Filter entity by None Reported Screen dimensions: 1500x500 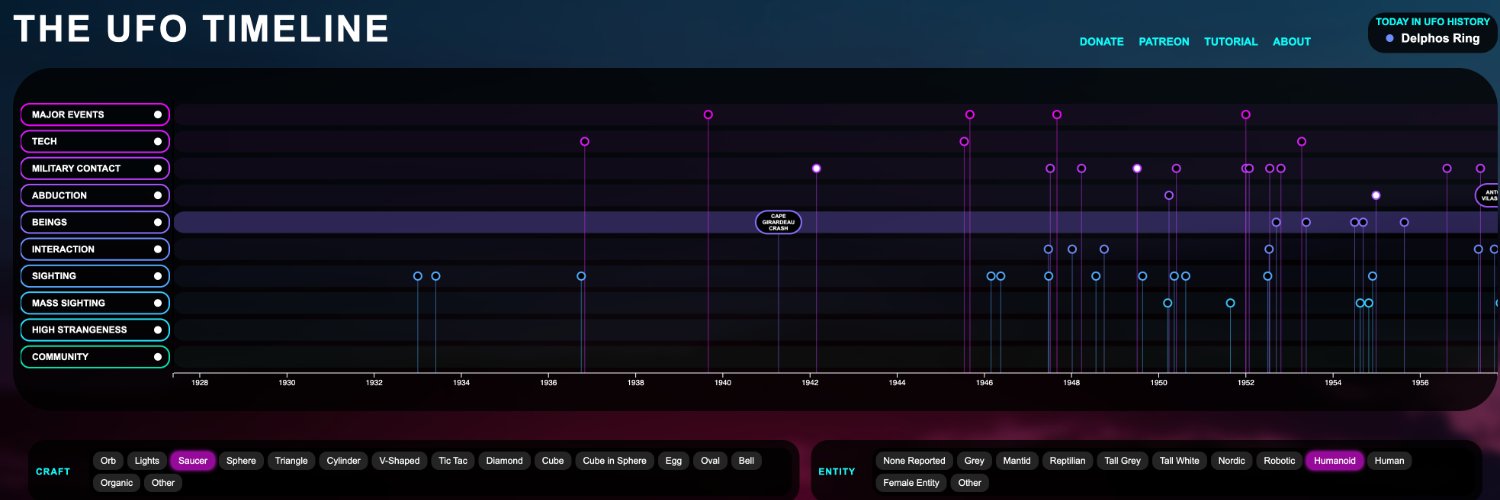[914, 461]
